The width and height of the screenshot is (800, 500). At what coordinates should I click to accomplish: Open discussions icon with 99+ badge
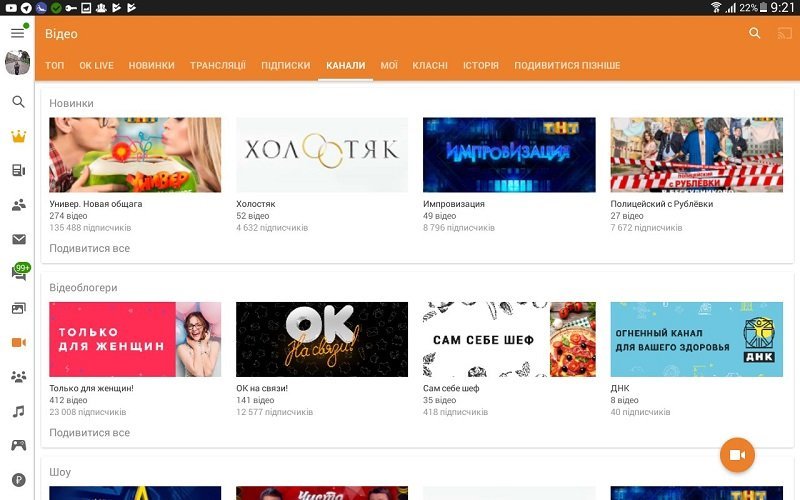tap(18, 273)
